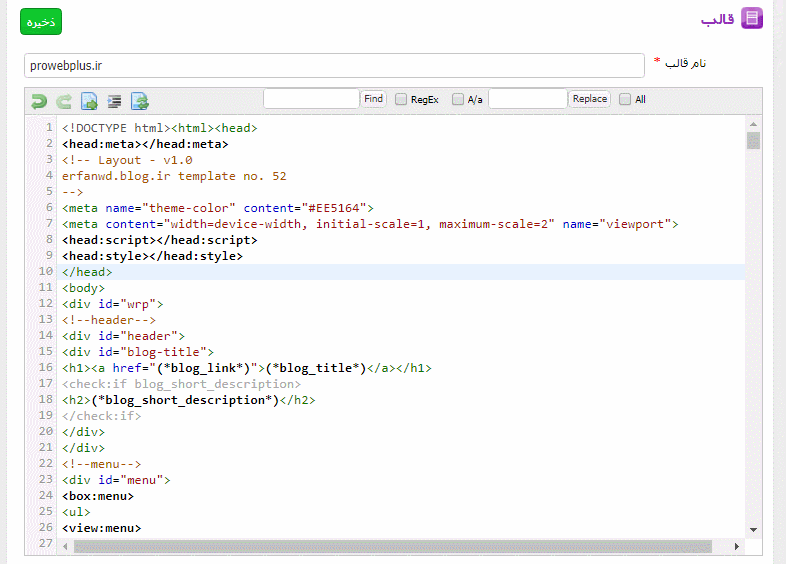786x564 pixels.
Task: Click the replace text input field
Action: tap(527, 99)
